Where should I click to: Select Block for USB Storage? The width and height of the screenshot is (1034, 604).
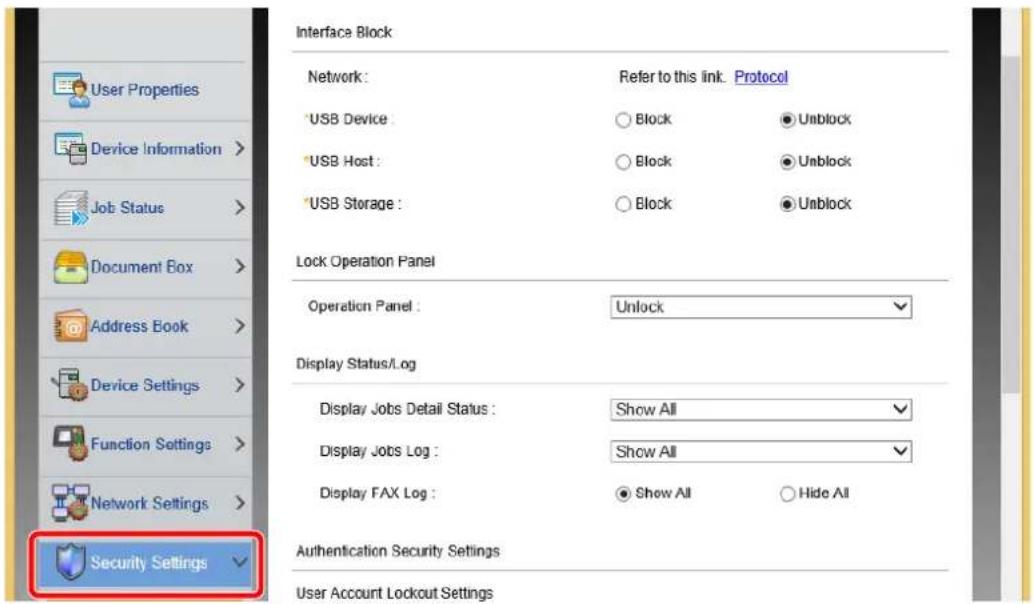623,204
